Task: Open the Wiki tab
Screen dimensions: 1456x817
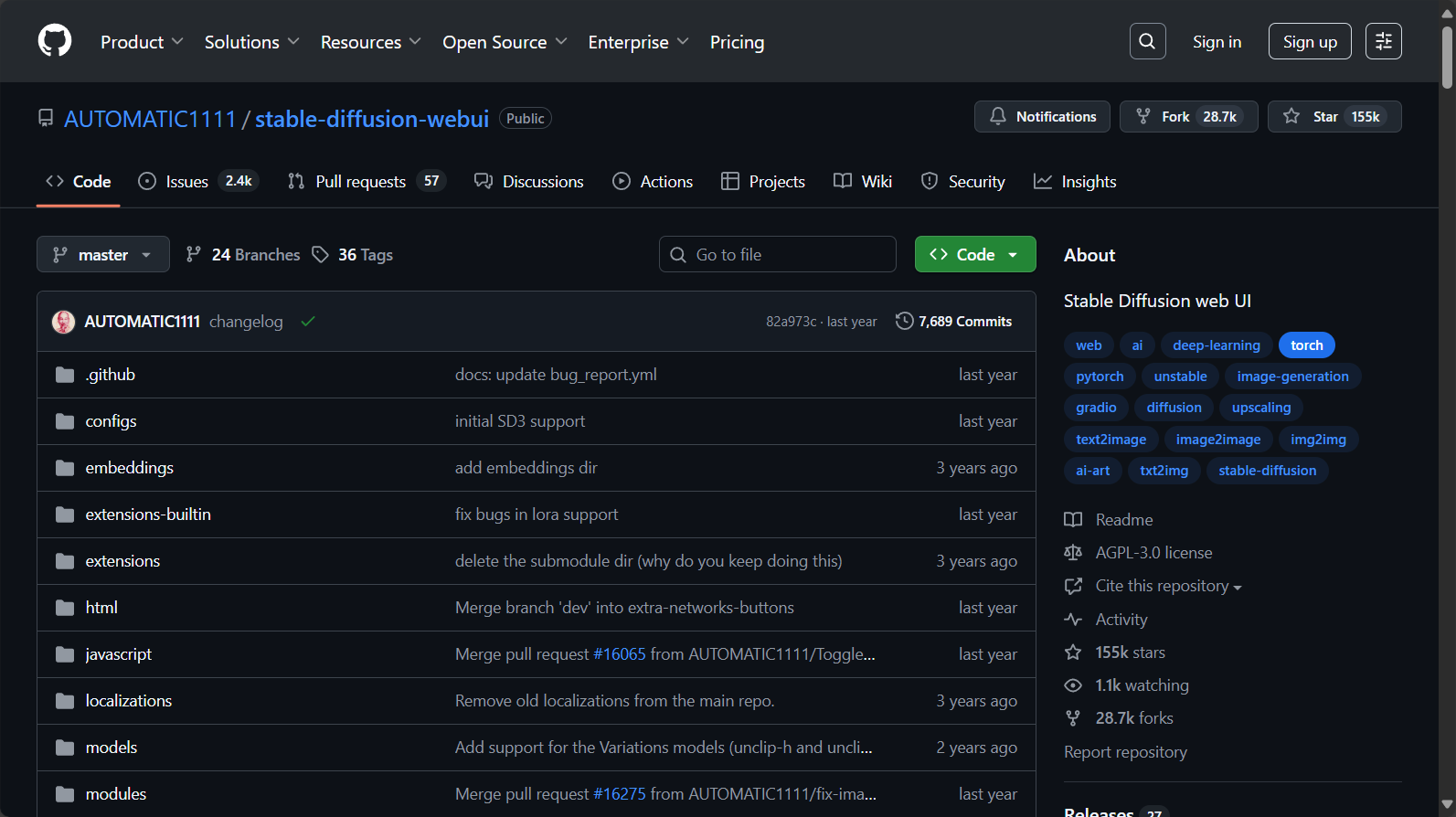Action: coord(863,181)
